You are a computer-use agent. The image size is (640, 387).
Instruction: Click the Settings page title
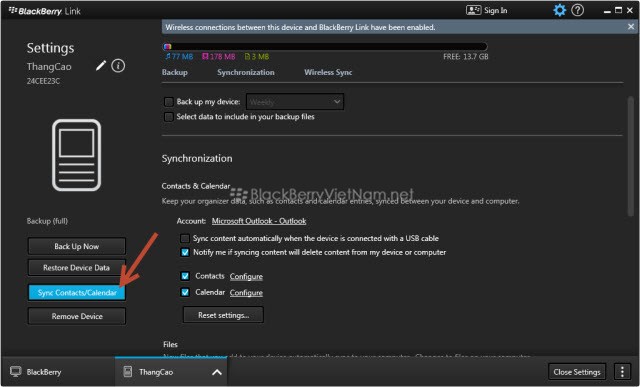coord(50,48)
